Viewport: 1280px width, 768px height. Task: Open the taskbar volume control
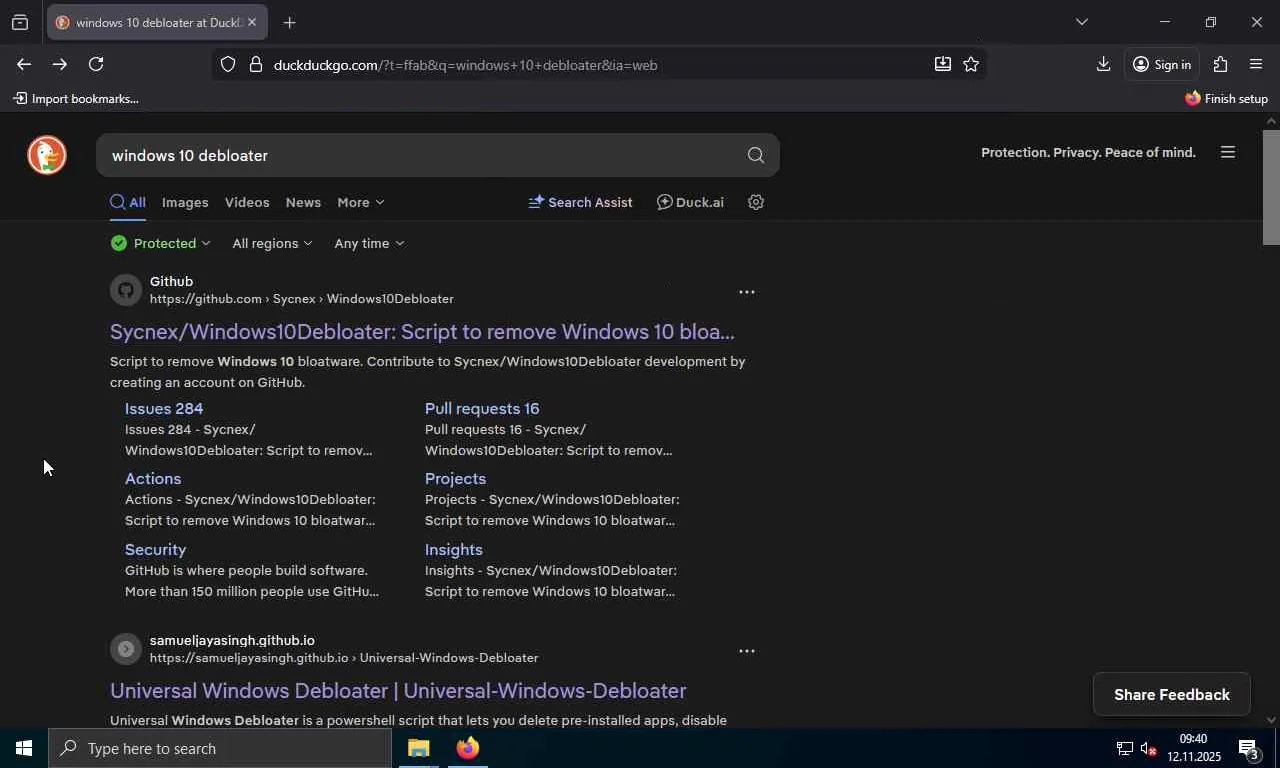coord(1149,748)
